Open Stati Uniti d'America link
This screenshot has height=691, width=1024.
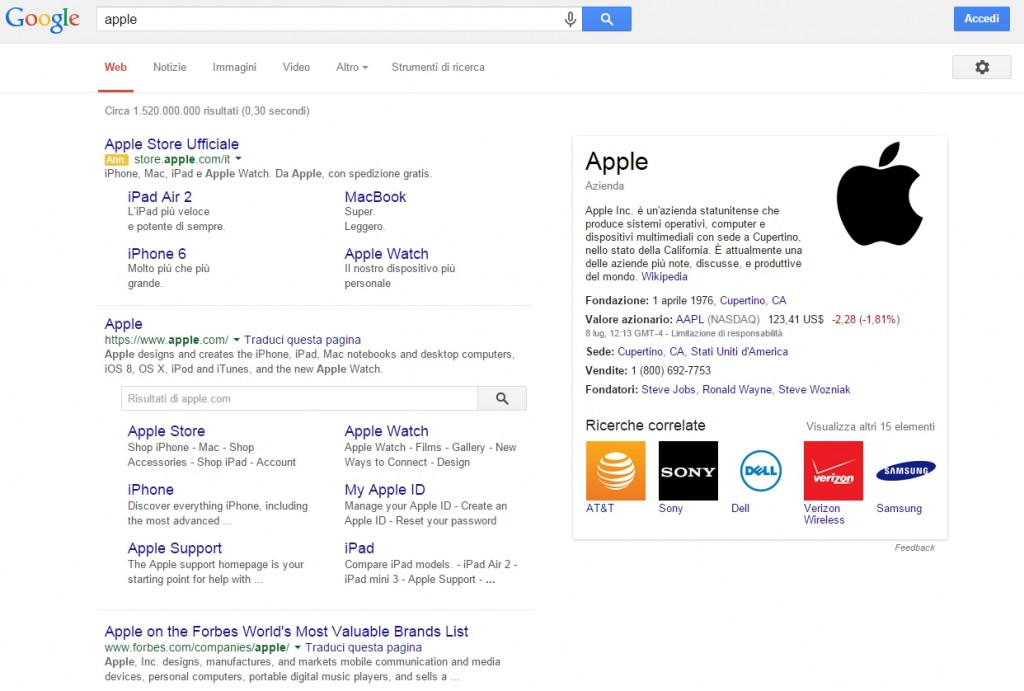739,351
